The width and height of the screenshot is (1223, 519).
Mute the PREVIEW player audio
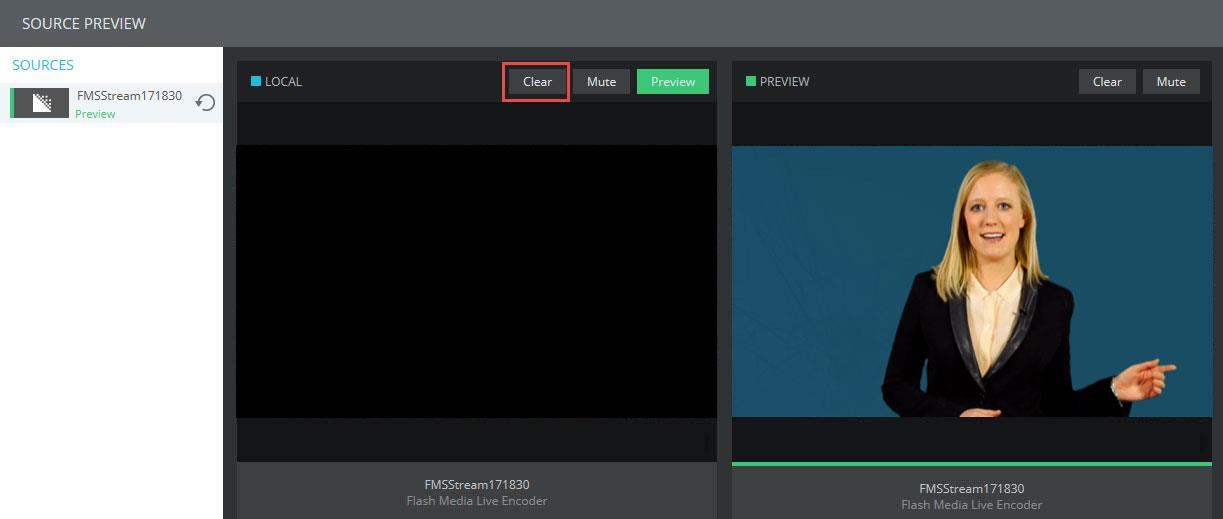[1171, 82]
